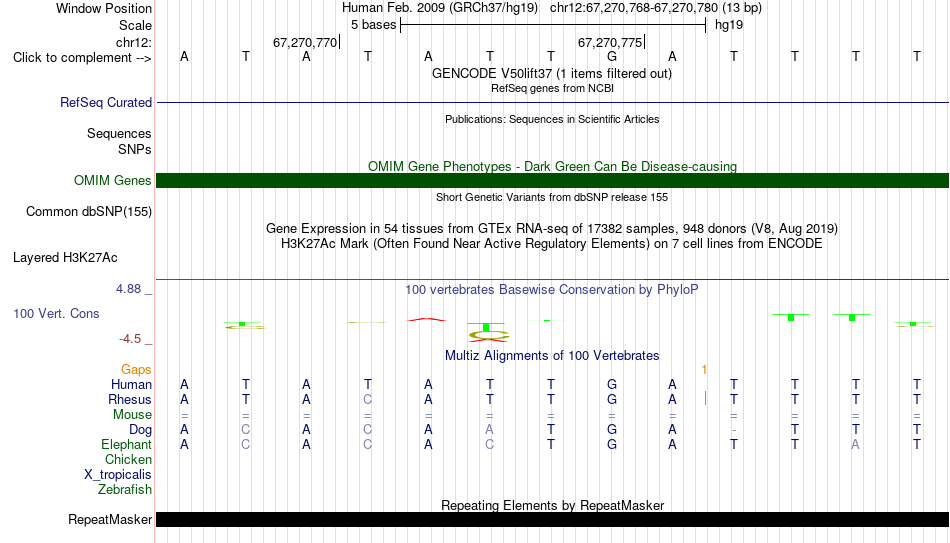
Task: Click the hg19 label beside the scale
Action: pos(729,25)
